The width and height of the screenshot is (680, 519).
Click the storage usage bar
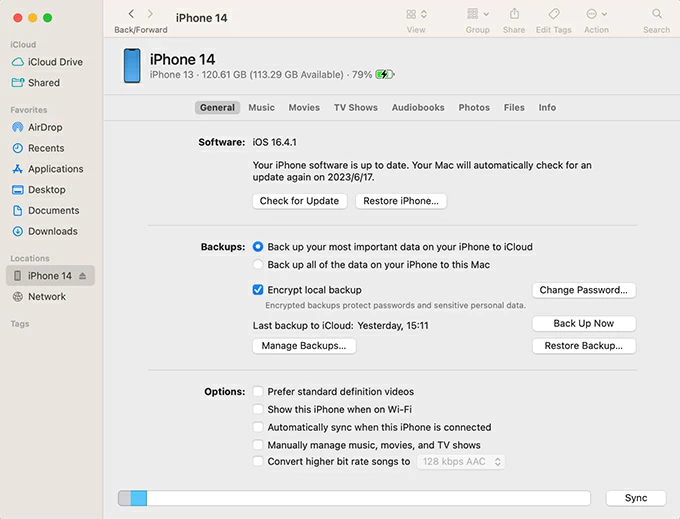354,498
